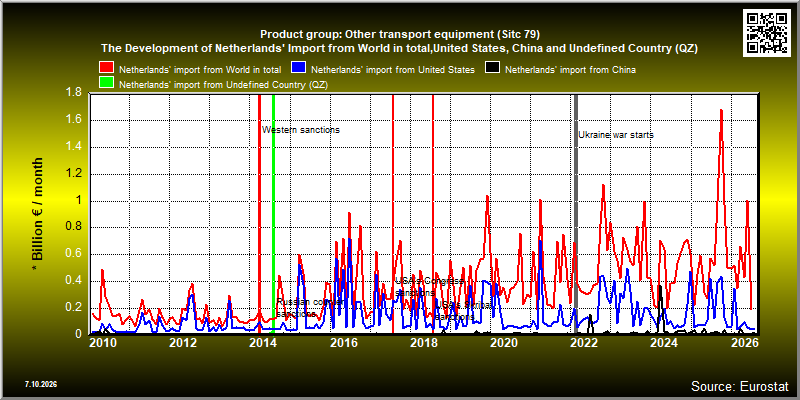Click the "Ukraine war starts" annotation

point(616,135)
